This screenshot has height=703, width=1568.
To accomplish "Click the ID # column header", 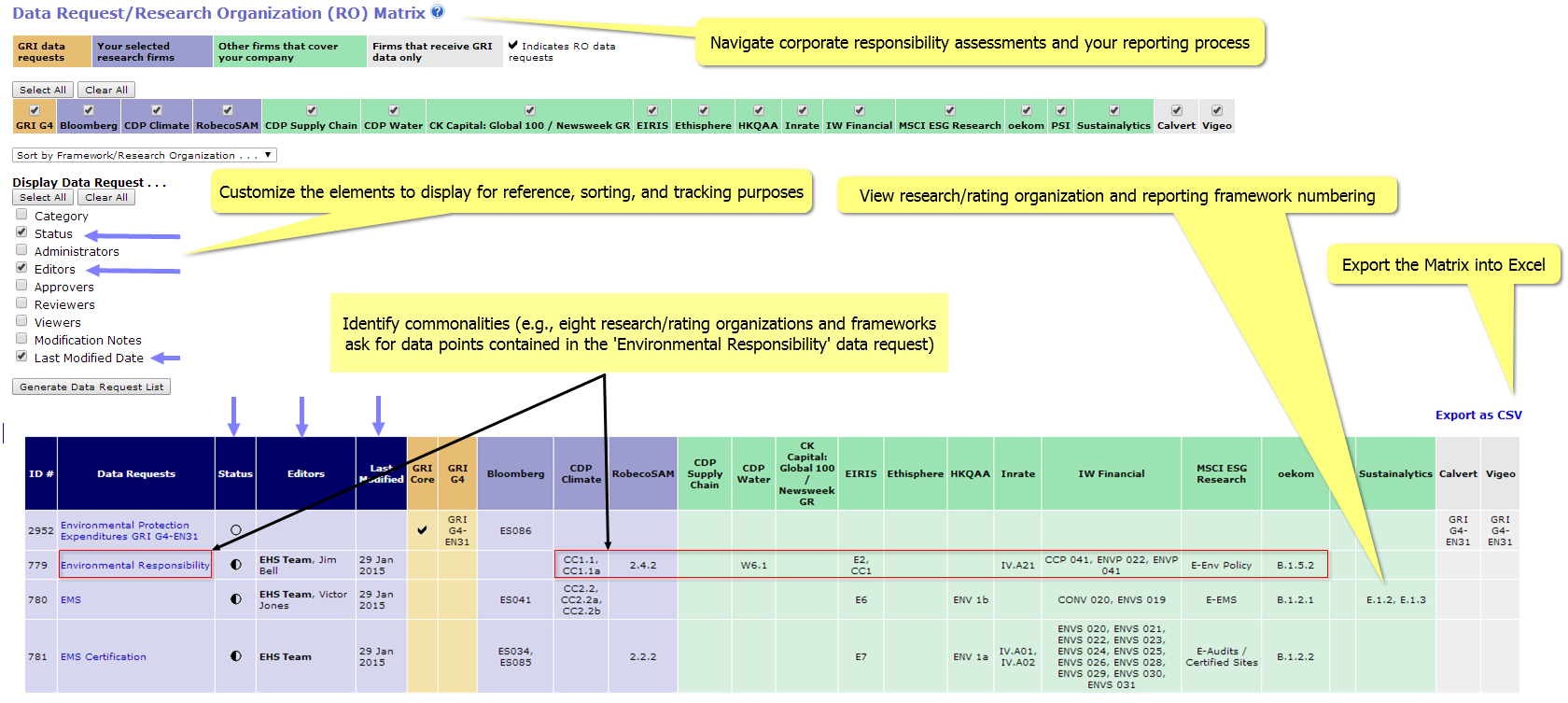I will tap(41, 474).
